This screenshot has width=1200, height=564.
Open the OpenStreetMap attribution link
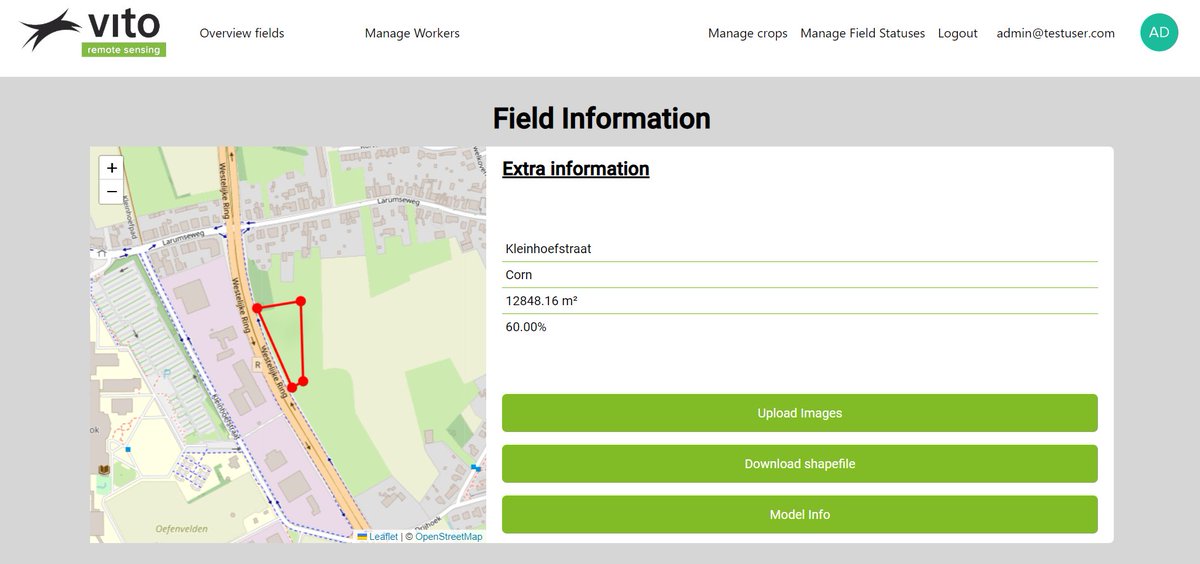pos(449,537)
